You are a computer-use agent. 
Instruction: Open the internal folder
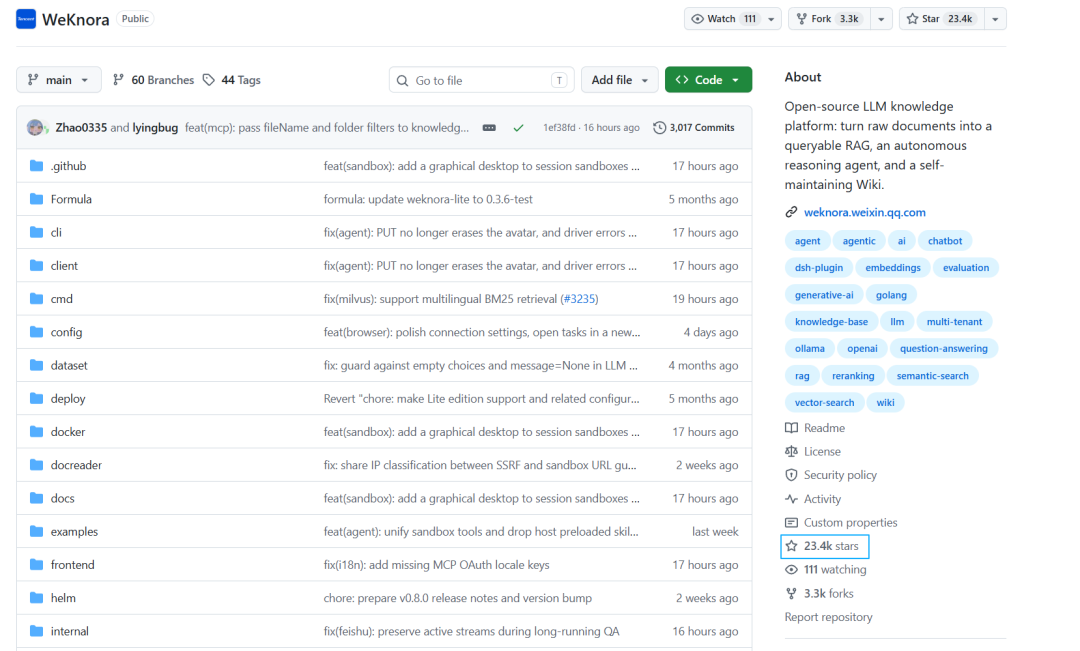point(70,631)
